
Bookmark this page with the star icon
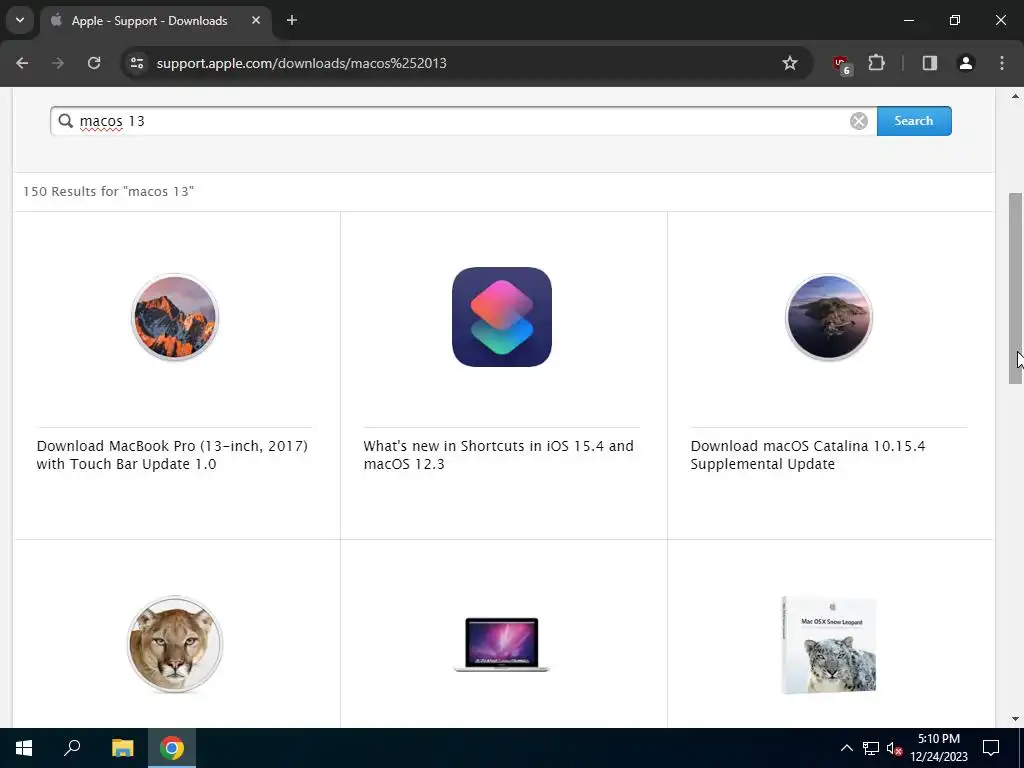point(790,63)
